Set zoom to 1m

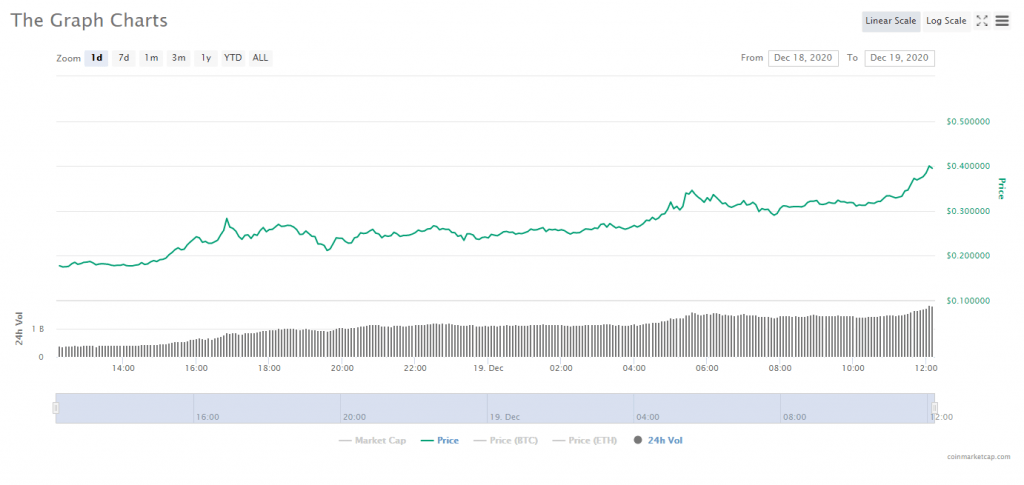point(151,58)
